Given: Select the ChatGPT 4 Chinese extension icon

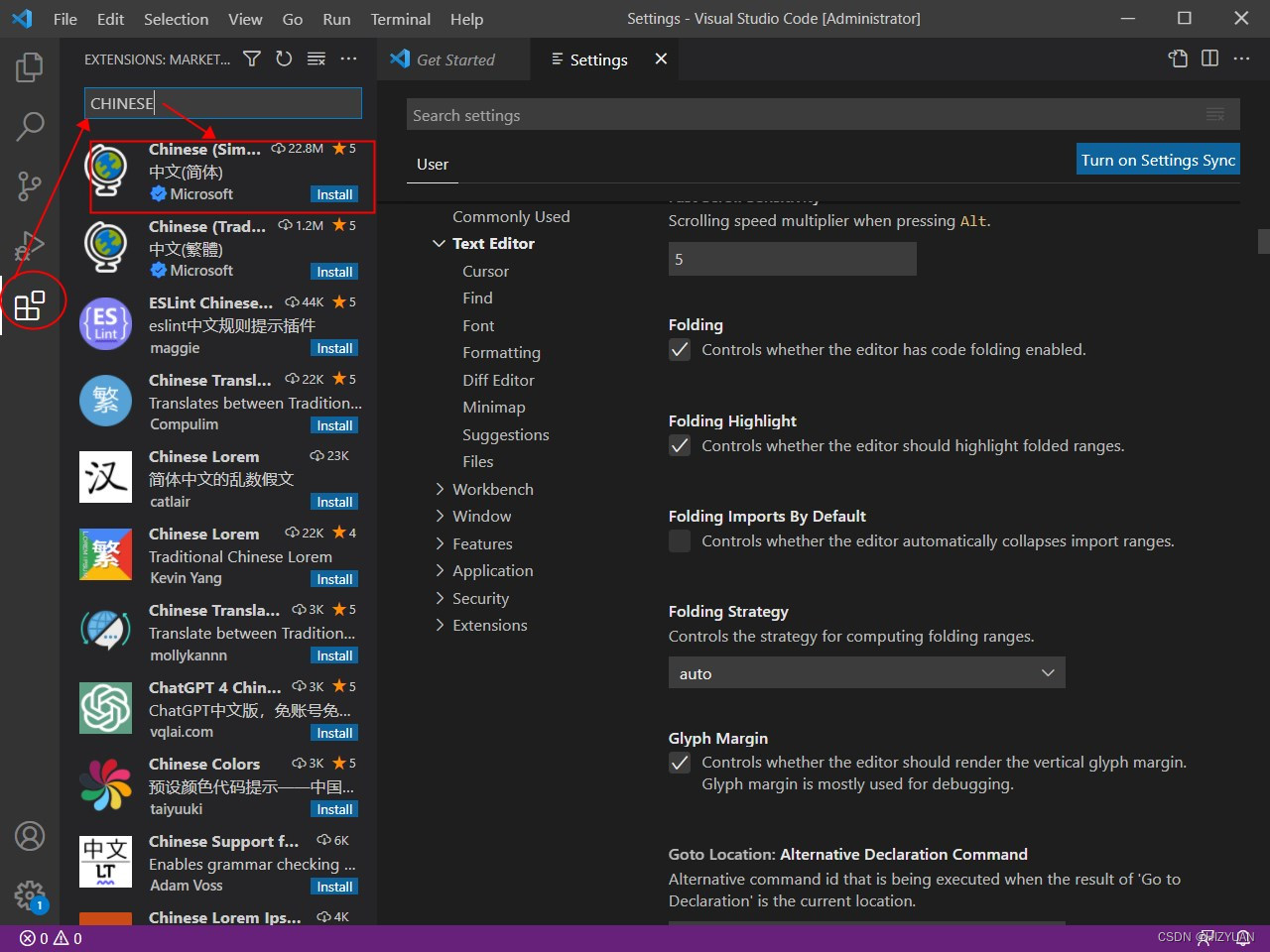Looking at the screenshot, I should pyautogui.click(x=106, y=708).
